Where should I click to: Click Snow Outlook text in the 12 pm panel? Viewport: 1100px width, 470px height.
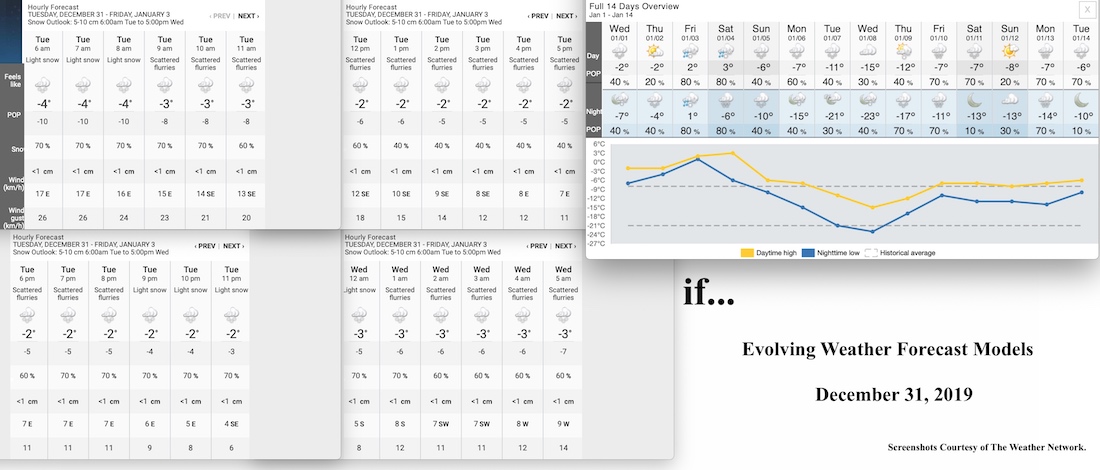pyautogui.click(x=424, y=22)
